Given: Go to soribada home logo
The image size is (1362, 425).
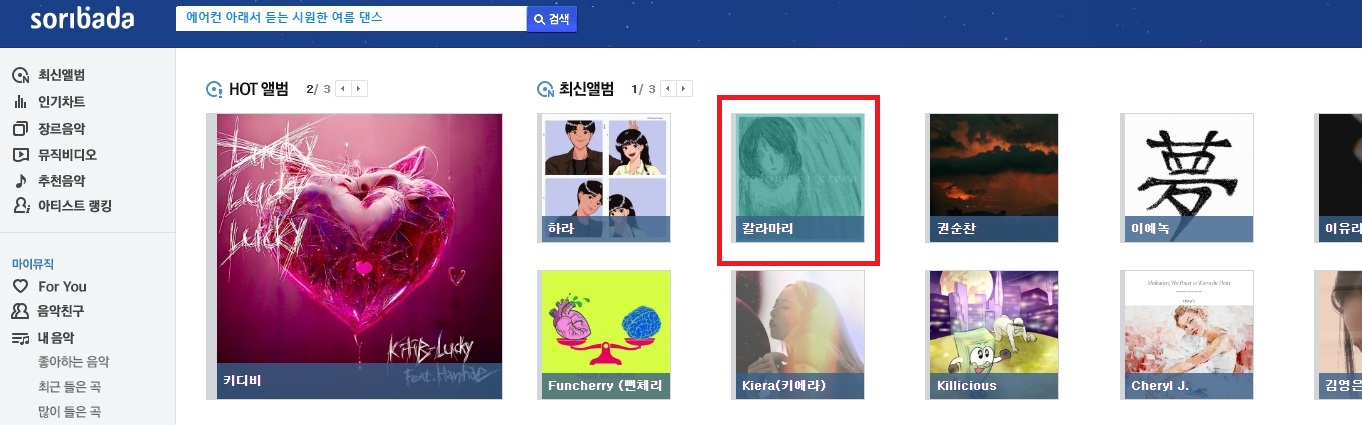Looking at the screenshot, I should click(82, 19).
